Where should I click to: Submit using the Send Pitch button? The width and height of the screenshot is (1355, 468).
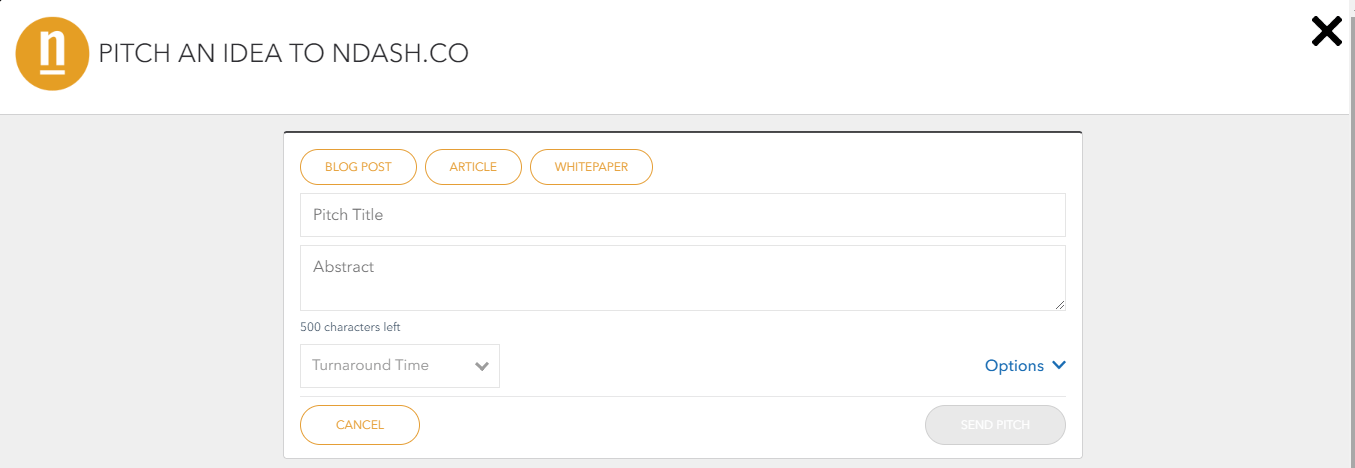click(x=995, y=425)
